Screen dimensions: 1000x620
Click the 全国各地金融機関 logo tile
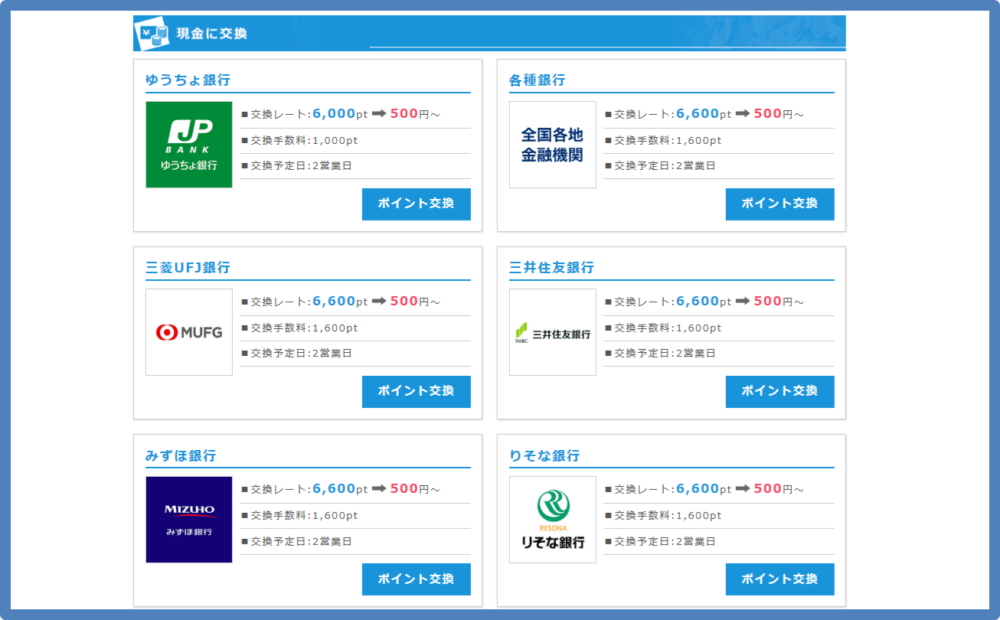click(552, 145)
